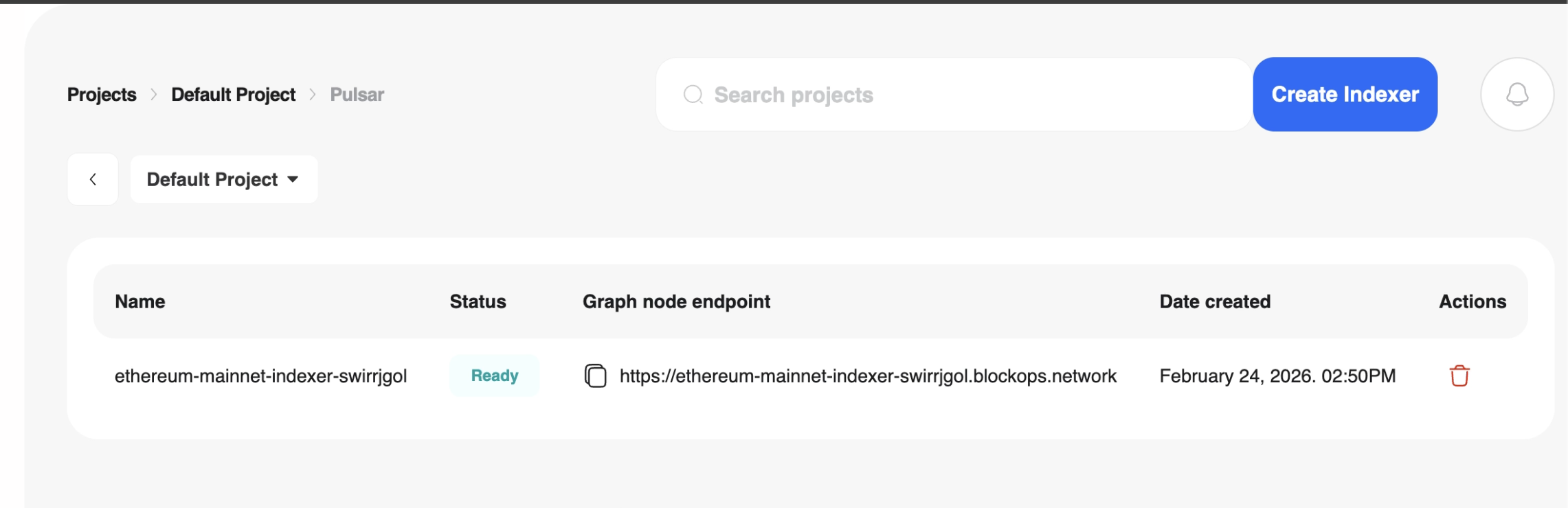The image size is (1568, 508).
Task: Click the Name column header
Action: point(140,301)
